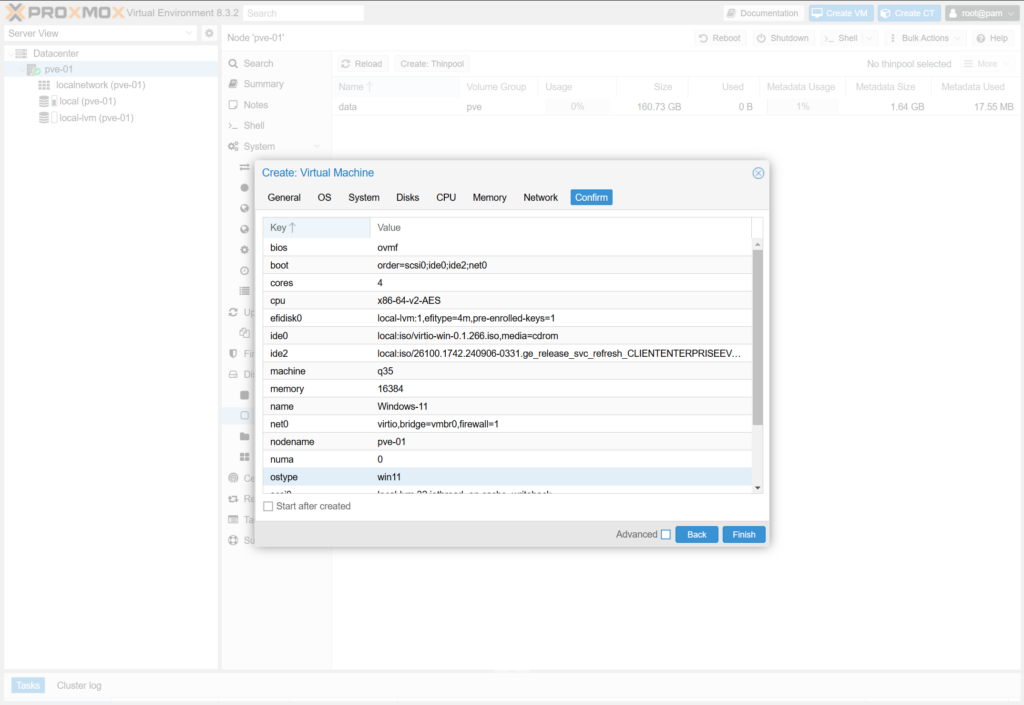The image size is (1024, 705).
Task: Select the local-lvm (pve-01) storage node
Action: pyautogui.click(x=96, y=118)
